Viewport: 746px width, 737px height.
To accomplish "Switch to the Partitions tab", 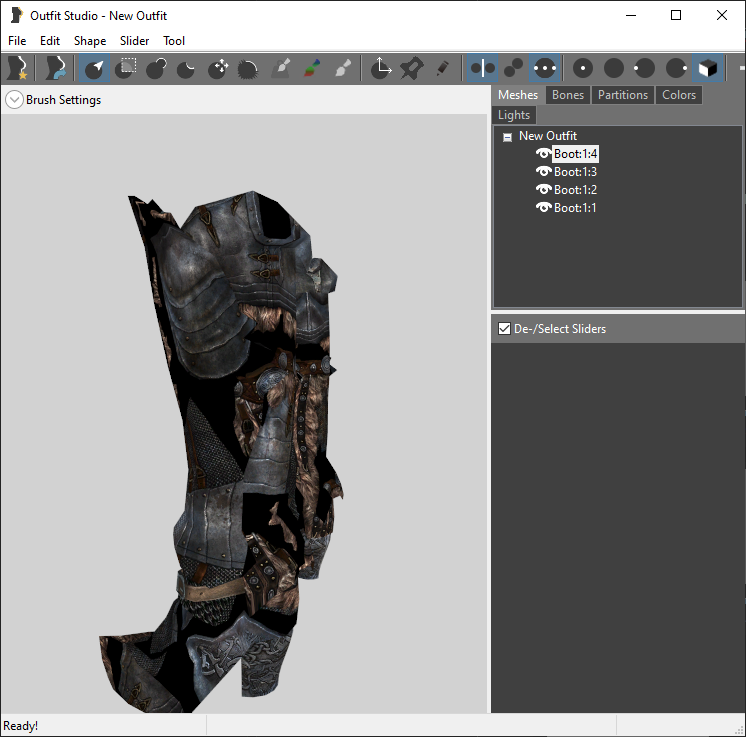I will click(x=623, y=95).
